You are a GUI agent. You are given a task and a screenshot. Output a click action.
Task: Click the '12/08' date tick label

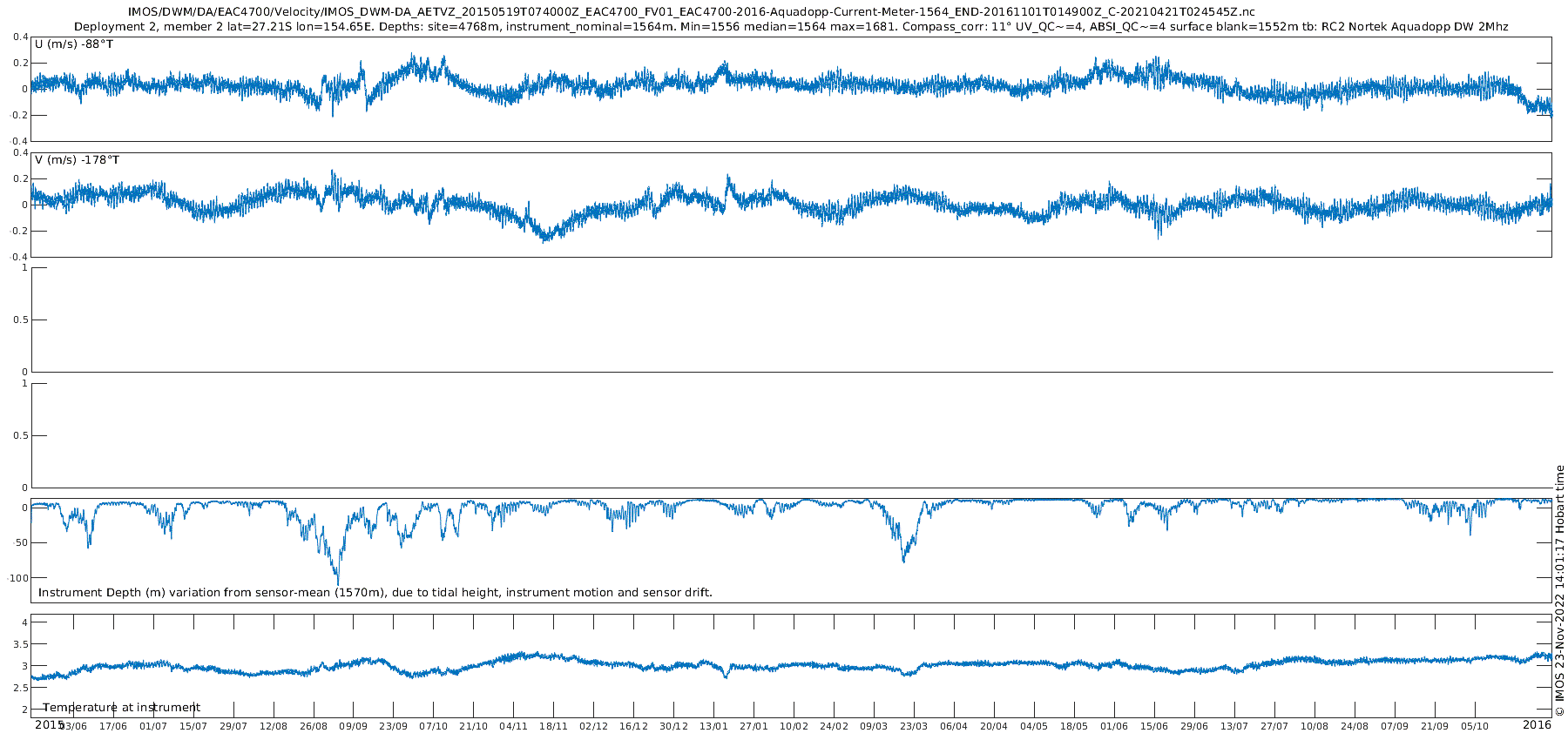coord(274,726)
